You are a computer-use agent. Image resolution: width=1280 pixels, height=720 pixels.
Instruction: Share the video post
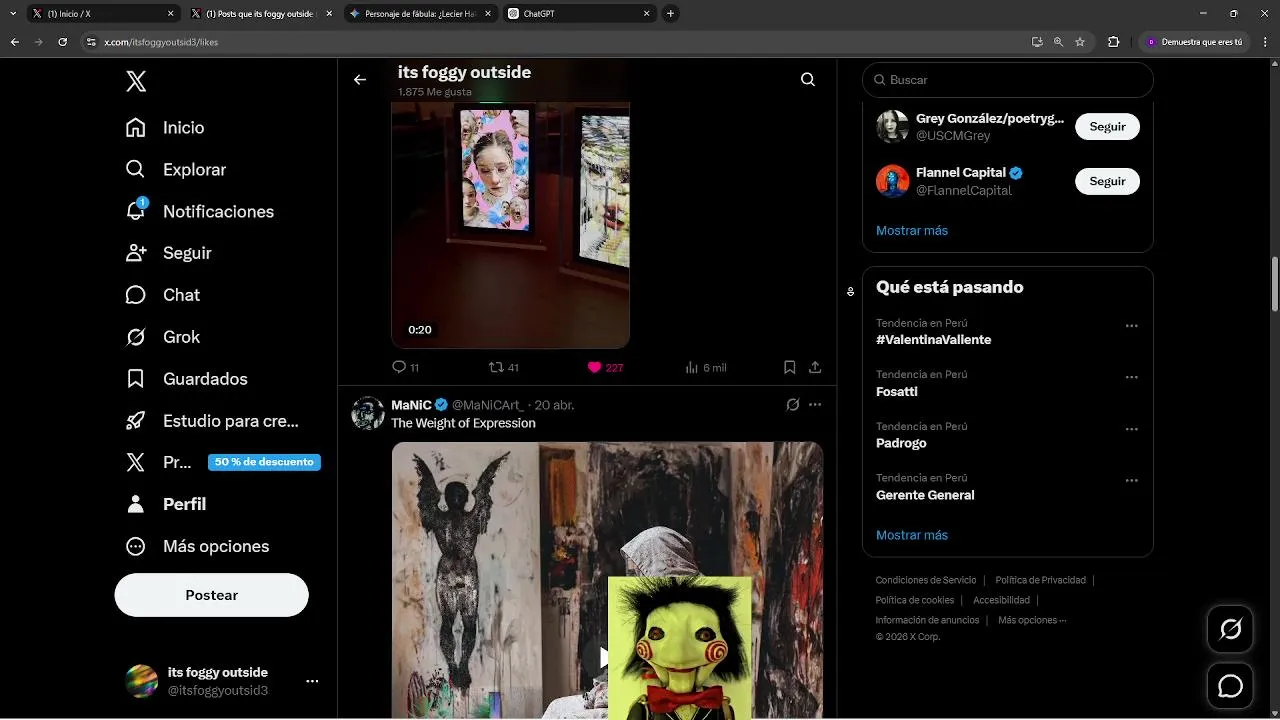[x=815, y=367]
